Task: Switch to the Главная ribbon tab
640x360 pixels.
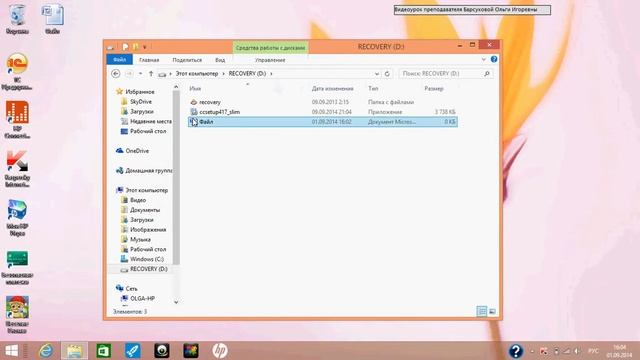Action: 149,60
